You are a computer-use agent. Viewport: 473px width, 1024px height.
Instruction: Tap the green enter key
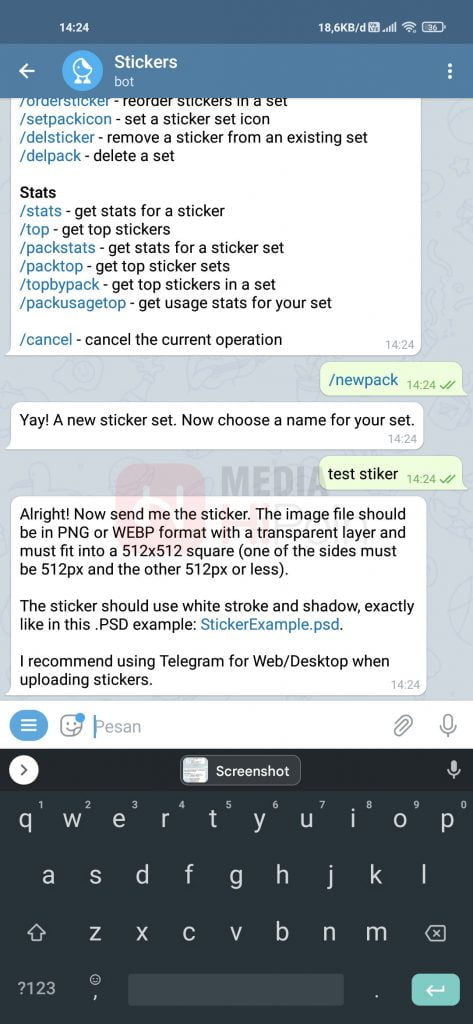tap(436, 989)
